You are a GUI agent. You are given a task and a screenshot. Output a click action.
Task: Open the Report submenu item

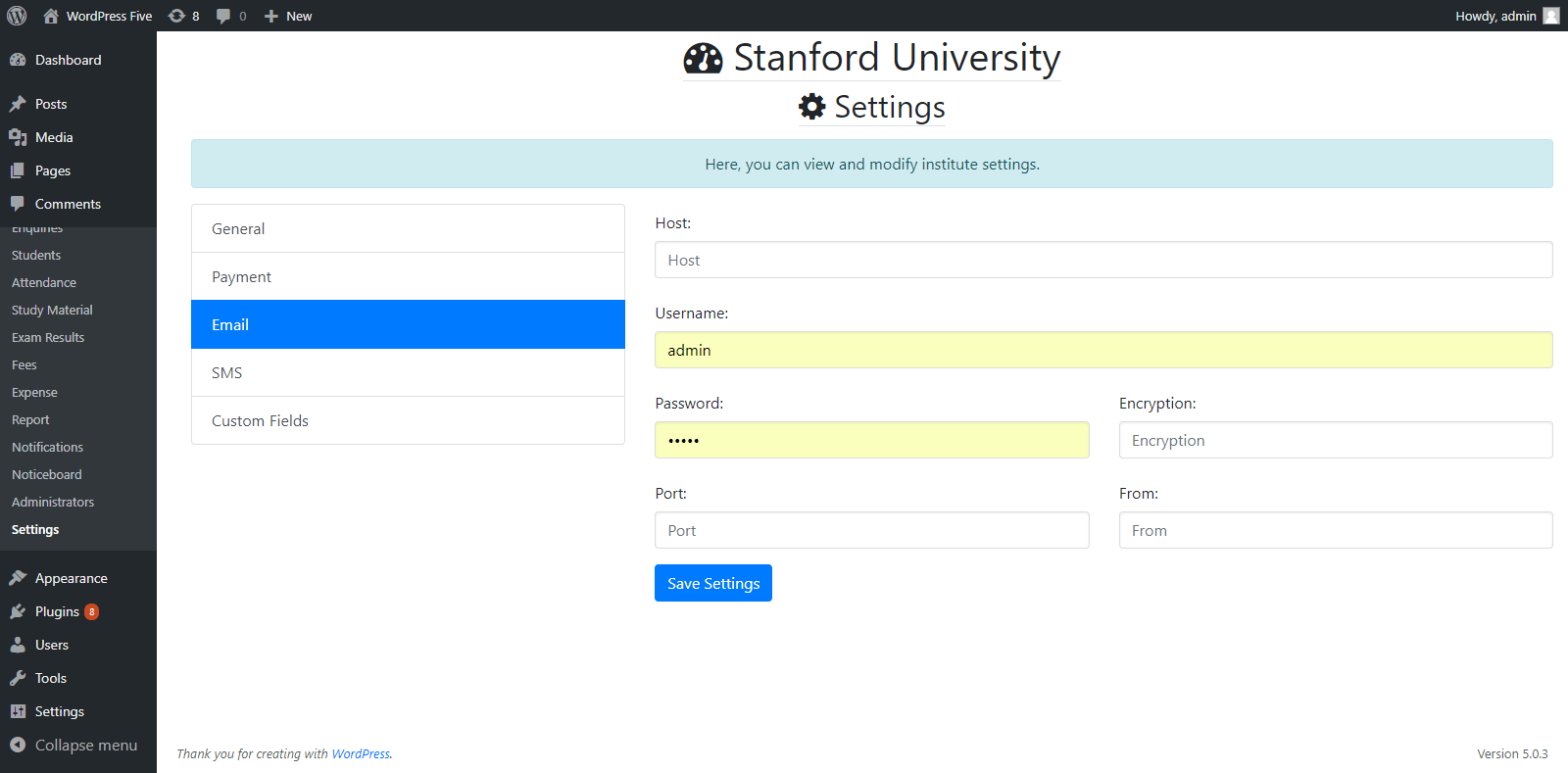pos(30,419)
